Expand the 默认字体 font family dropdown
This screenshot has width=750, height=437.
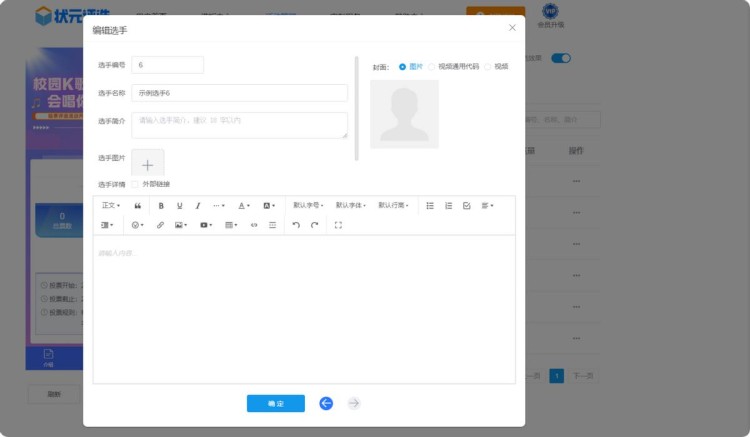[x=350, y=205]
